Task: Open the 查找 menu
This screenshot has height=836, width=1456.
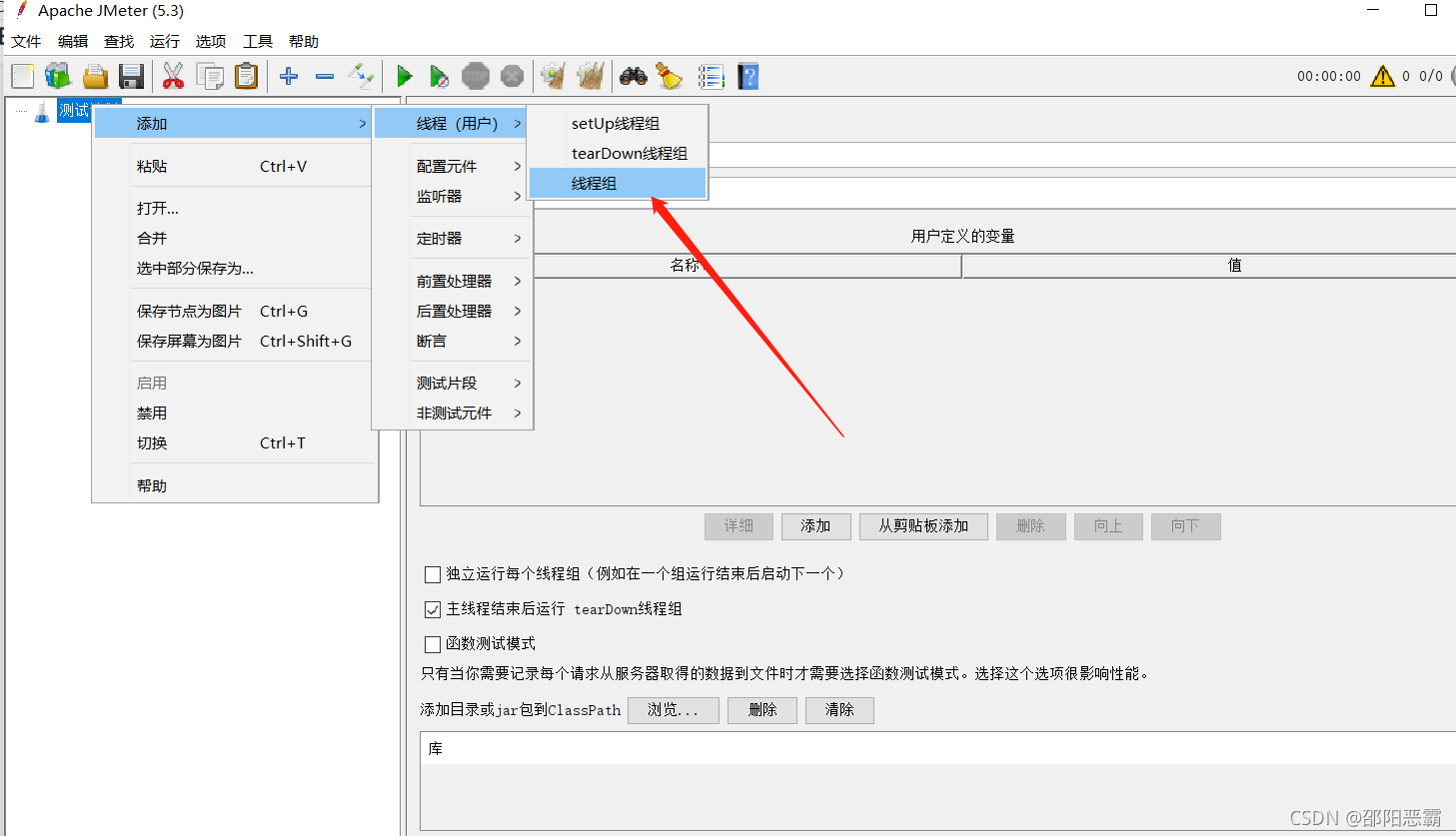Action: point(119,41)
